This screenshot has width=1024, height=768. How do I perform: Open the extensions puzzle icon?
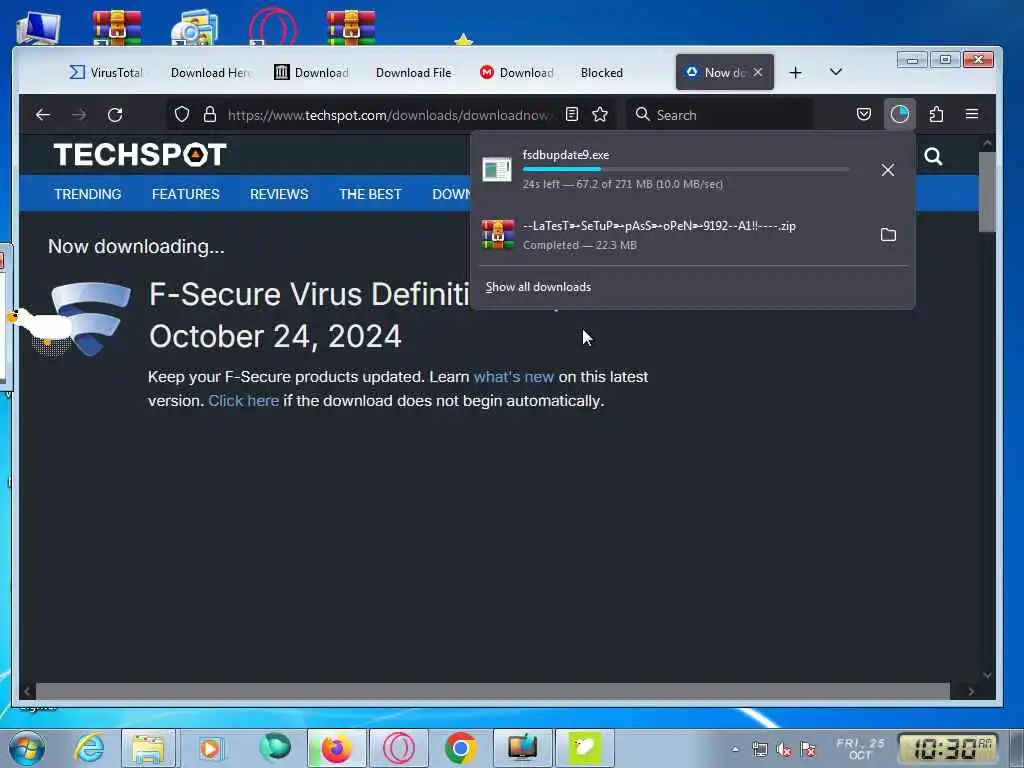(936, 115)
